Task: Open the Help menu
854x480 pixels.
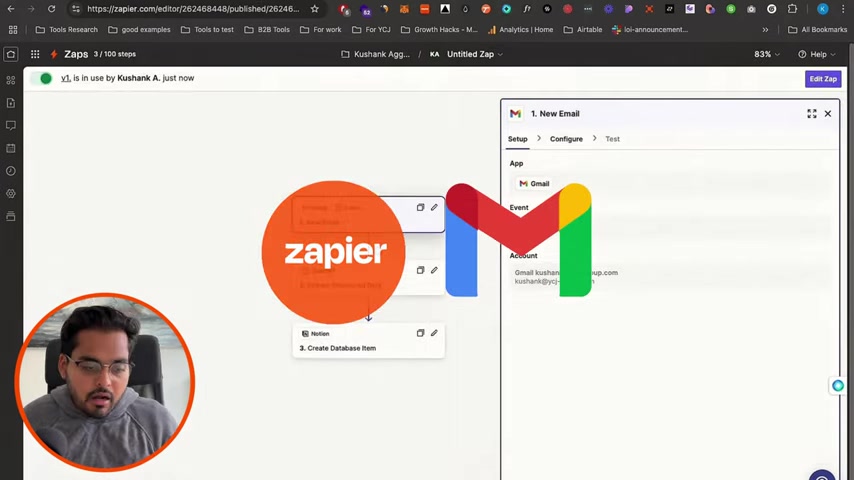Action: (x=816, y=54)
